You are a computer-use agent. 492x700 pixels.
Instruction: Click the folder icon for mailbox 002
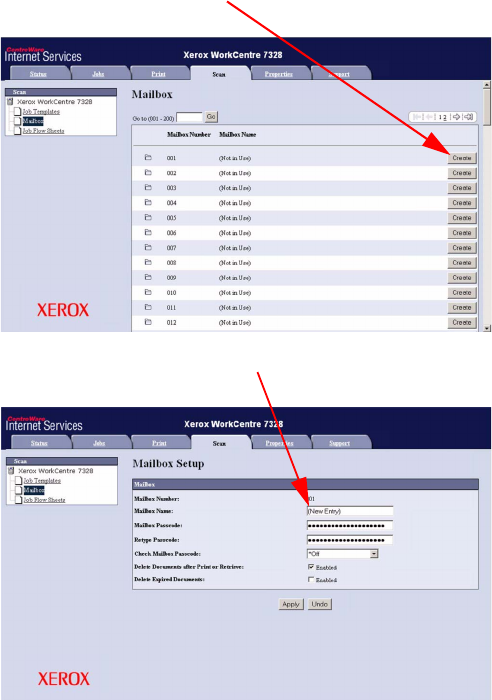148,172
